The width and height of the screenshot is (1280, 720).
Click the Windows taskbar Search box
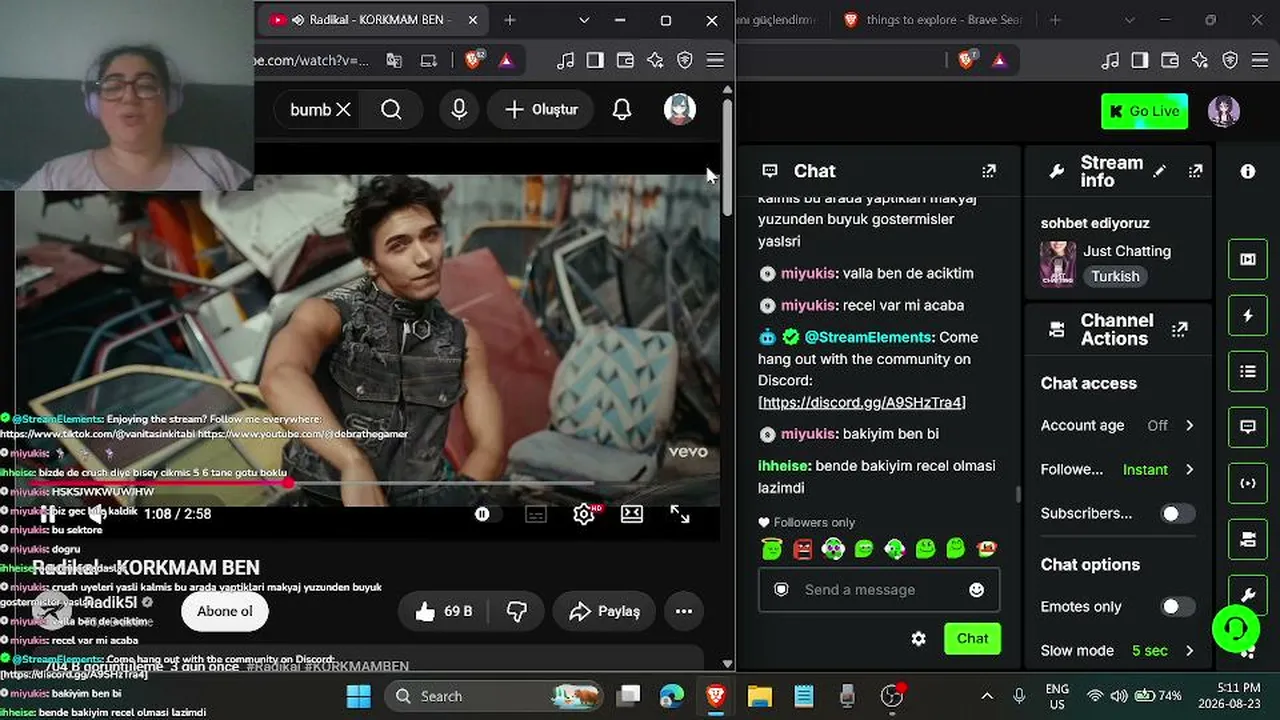coord(494,696)
